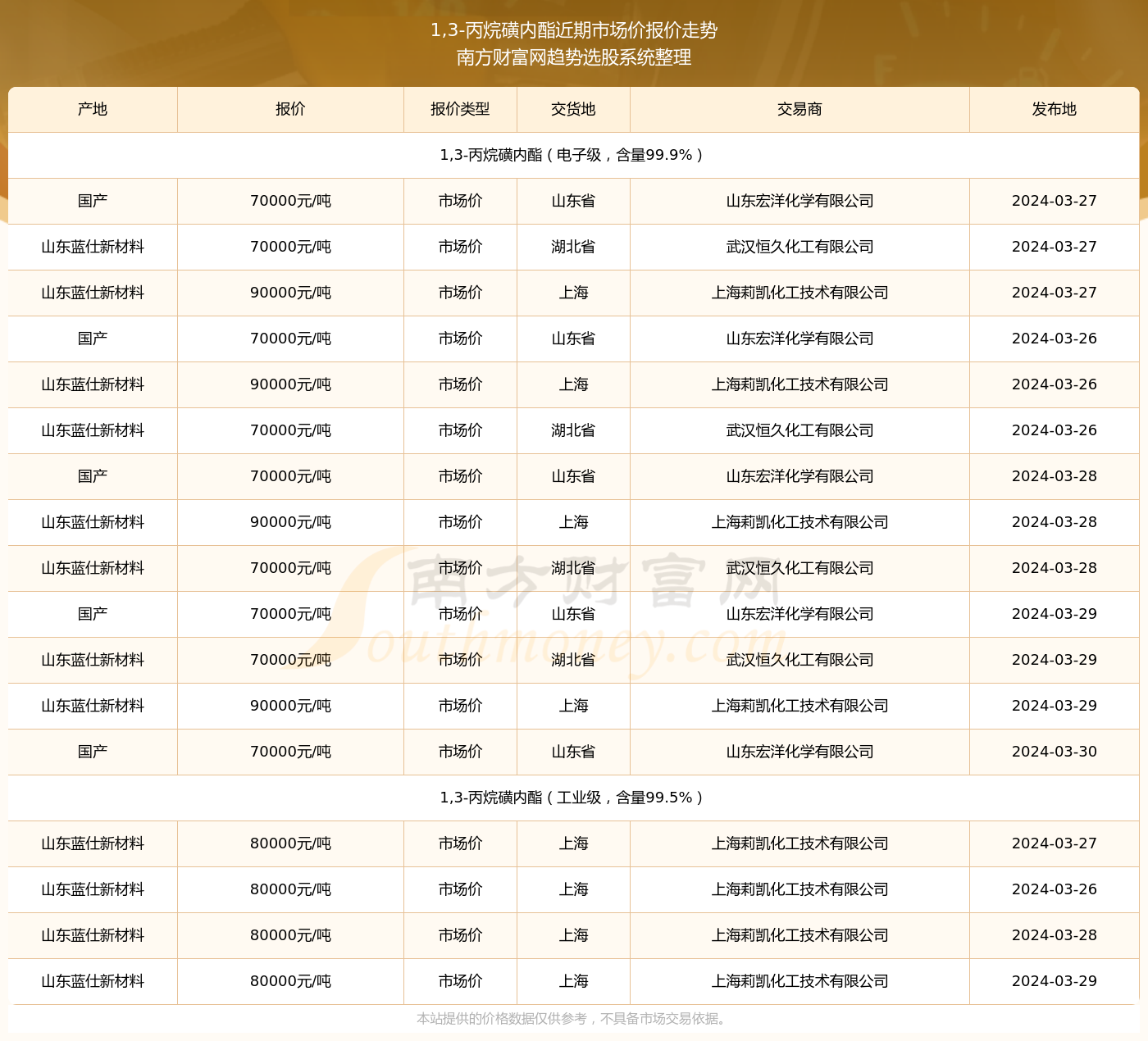Click date 2024-03-26 in the 80000元/吨 row

[1055, 889]
